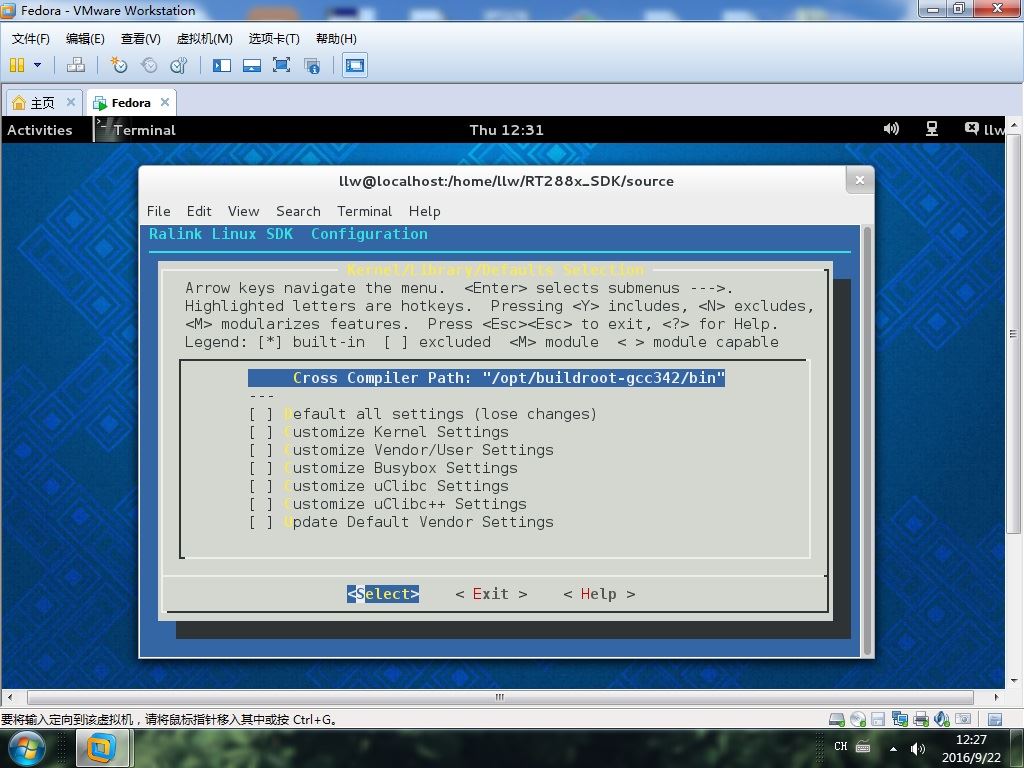1024x768 pixels.
Task: Open the terminal View menu
Action: (x=244, y=211)
